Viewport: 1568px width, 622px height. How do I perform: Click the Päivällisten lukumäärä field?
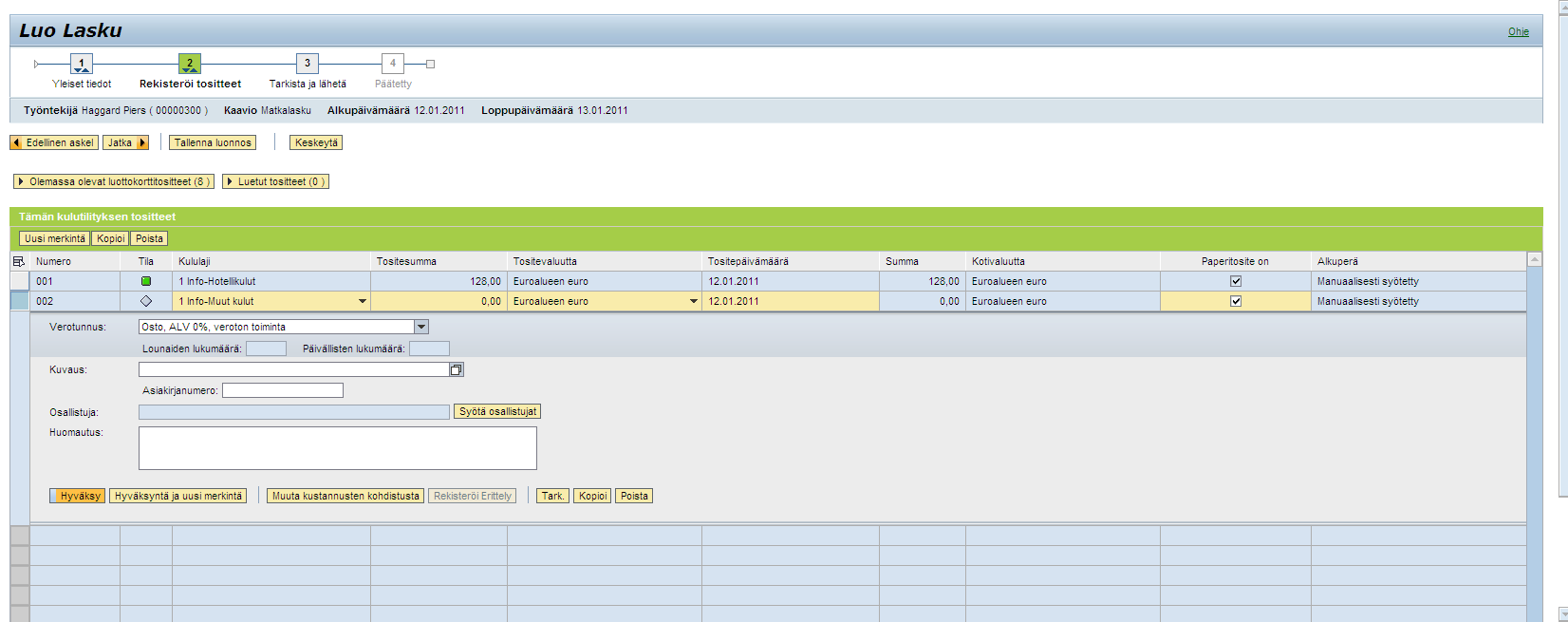click(429, 349)
